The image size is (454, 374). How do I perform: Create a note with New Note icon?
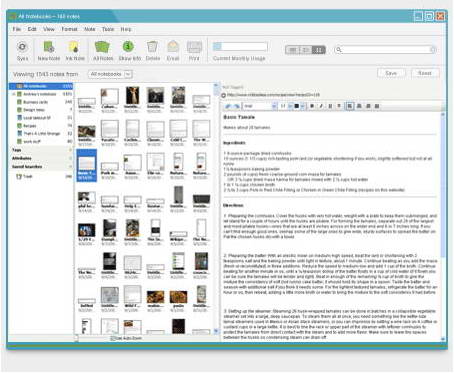click(x=49, y=47)
